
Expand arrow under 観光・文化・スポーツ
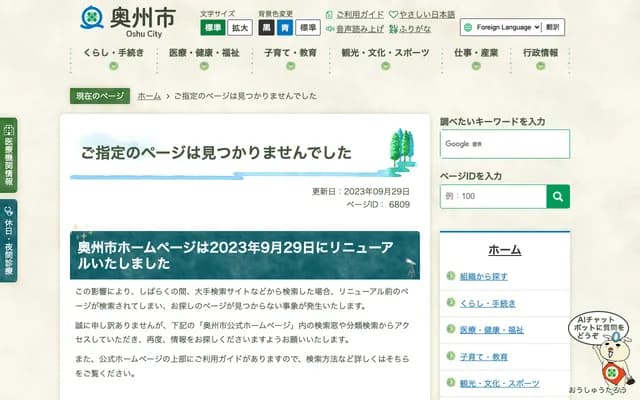pyautogui.click(x=385, y=66)
